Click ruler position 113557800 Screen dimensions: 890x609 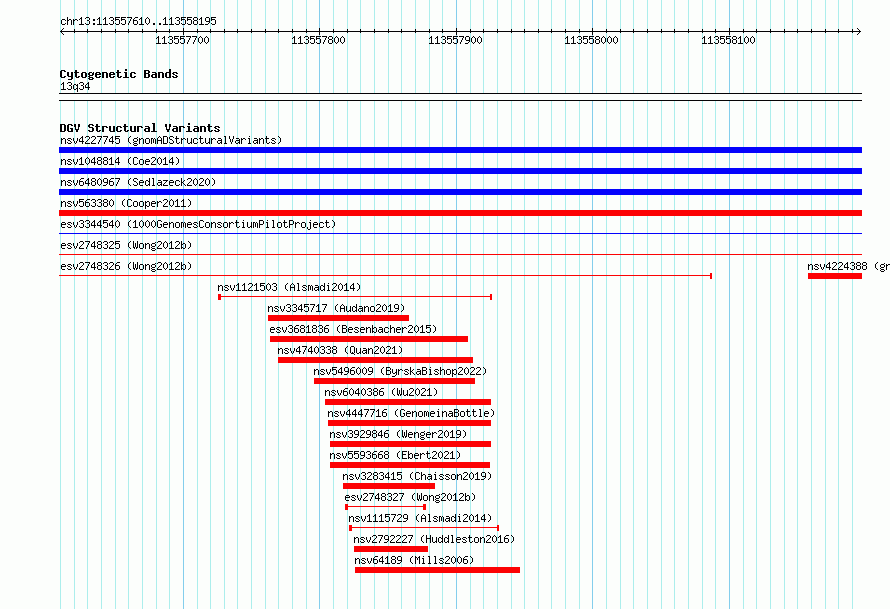318,40
